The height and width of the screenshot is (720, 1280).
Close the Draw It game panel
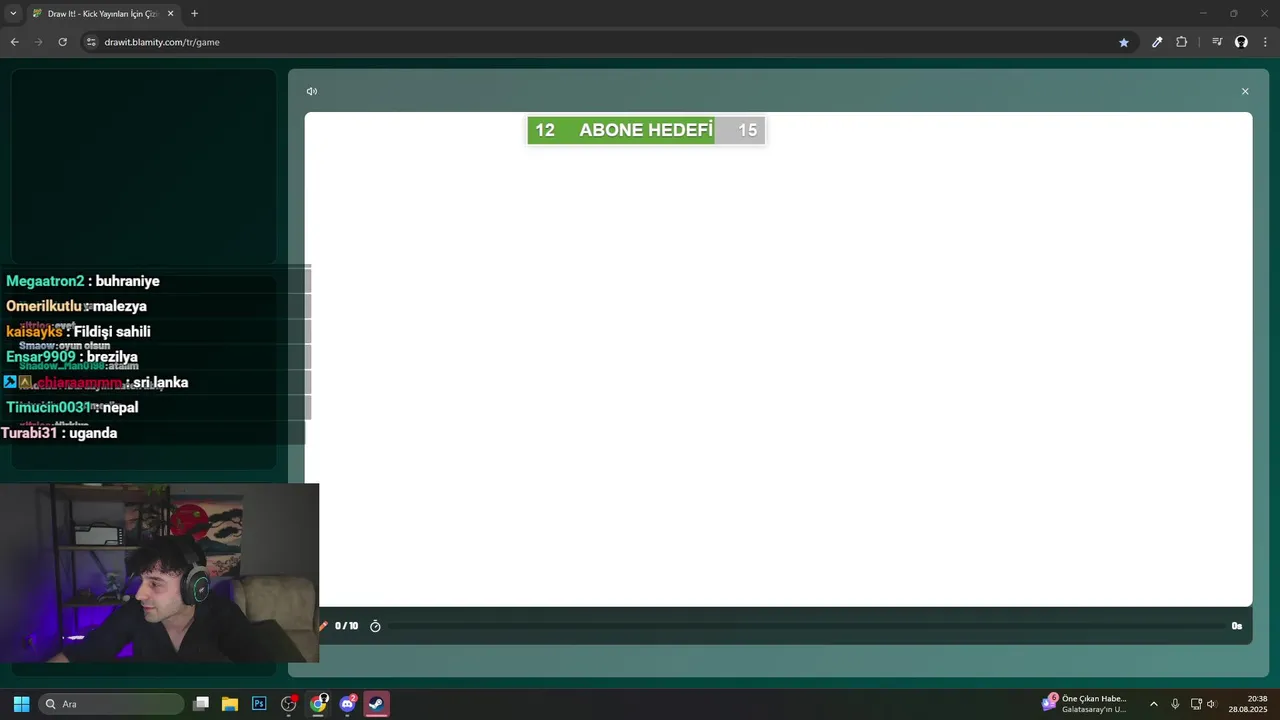tap(1245, 91)
